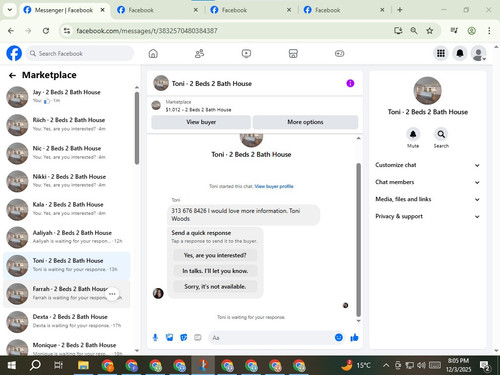The height and width of the screenshot is (375, 500).
Task: Click the browser address bar URL
Action: click(147, 31)
